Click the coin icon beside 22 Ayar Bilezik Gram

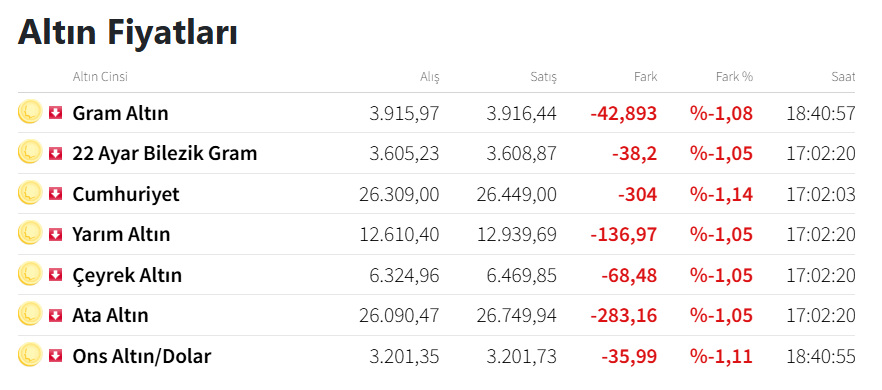coord(30,152)
